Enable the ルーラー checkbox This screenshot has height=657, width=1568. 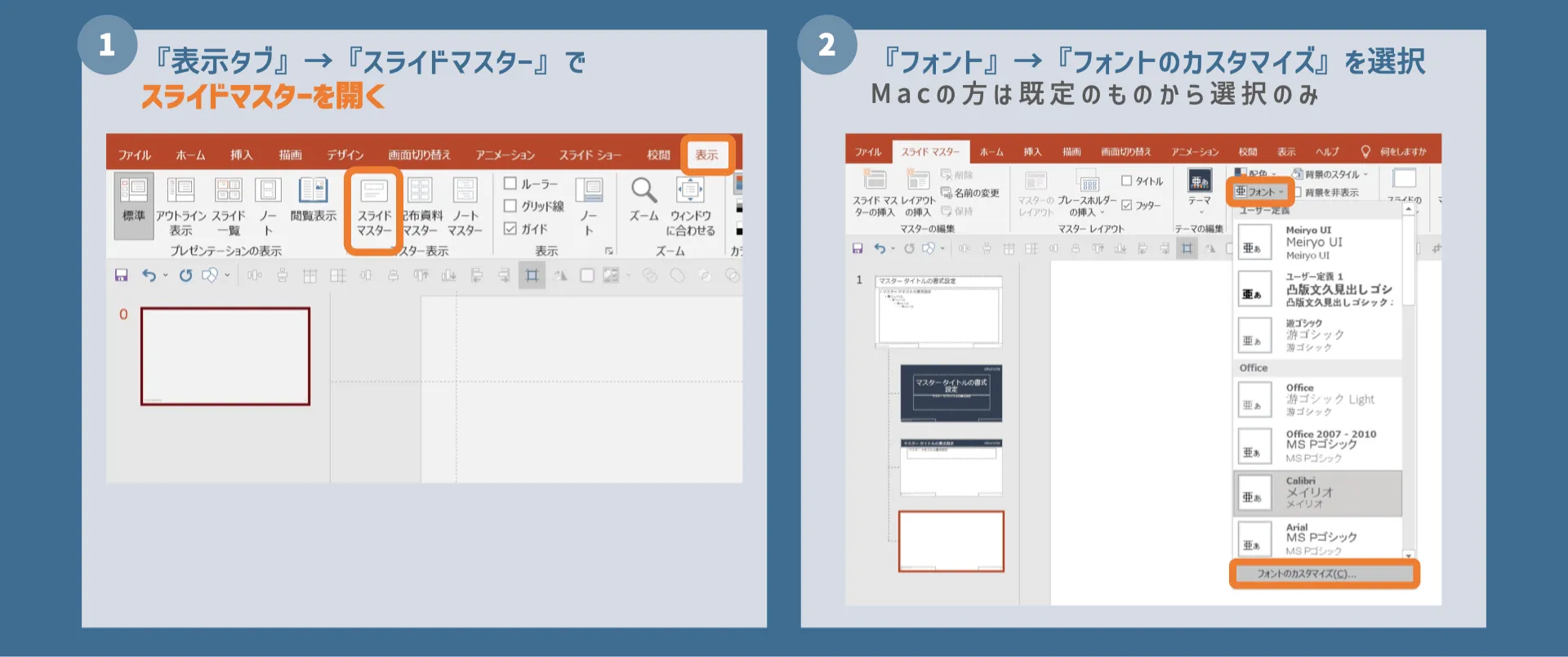[x=510, y=183]
